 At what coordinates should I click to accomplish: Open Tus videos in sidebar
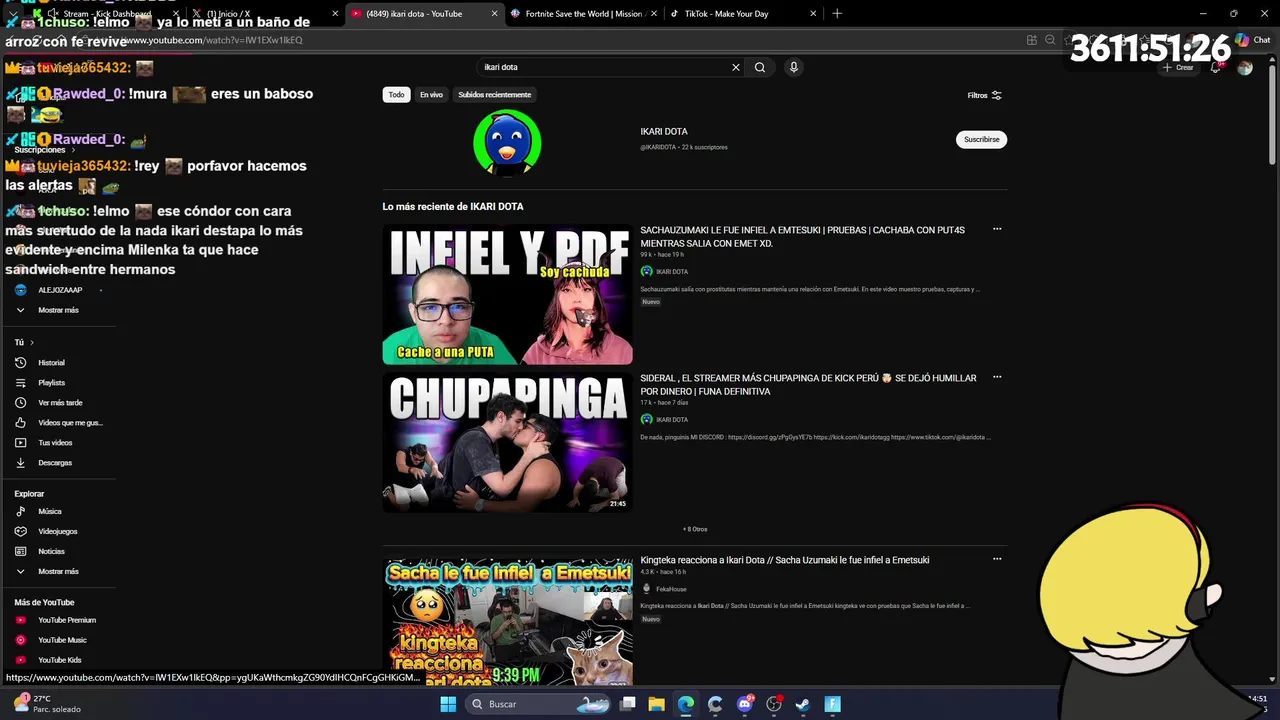pos(55,442)
